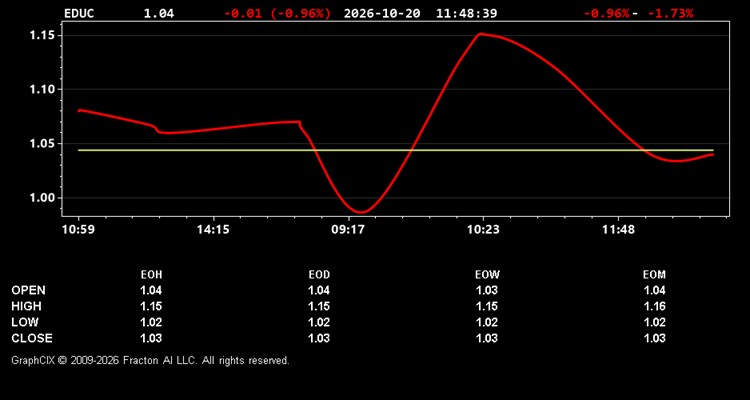Screen dimensions: 750x400
Task: Click the LOW row label
Action: pos(25,322)
